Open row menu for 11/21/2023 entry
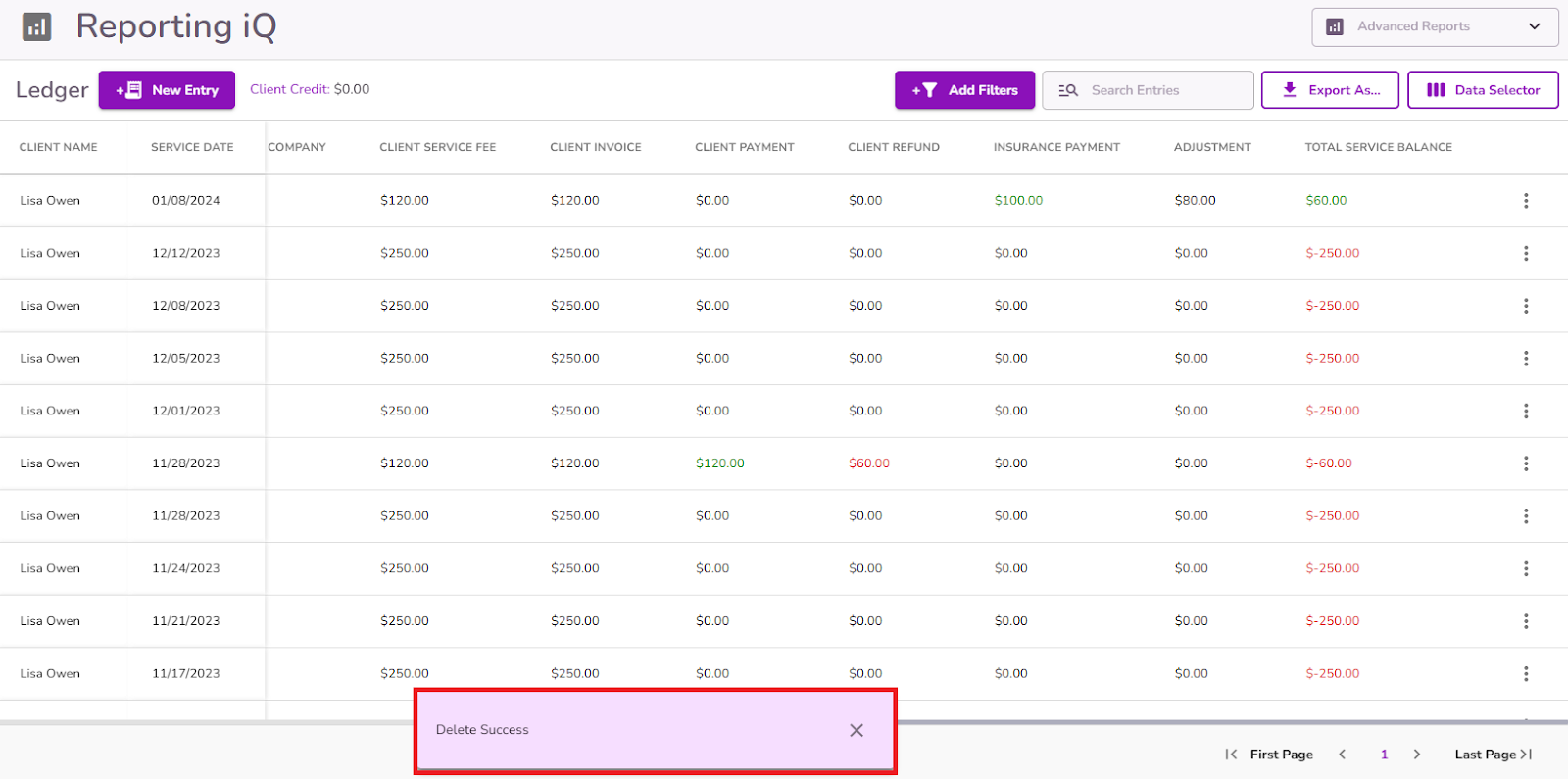Viewport: 1568px width, 779px height. coord(1526,621)
